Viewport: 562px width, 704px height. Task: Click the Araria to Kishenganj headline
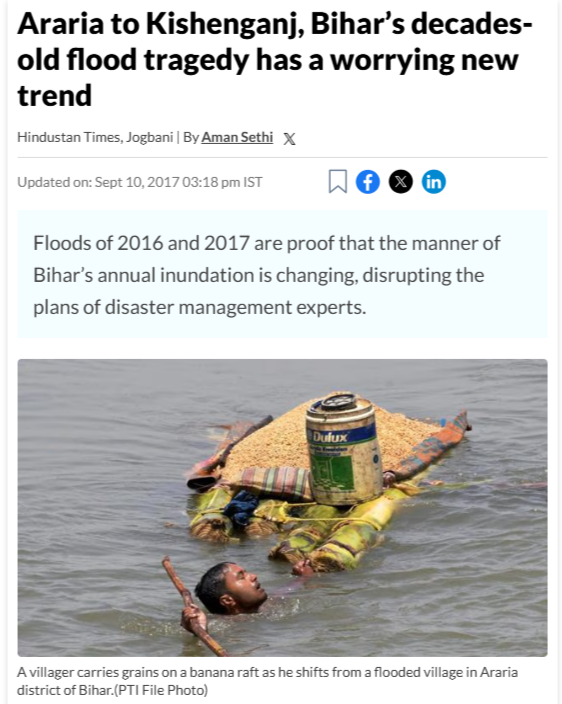275,59
